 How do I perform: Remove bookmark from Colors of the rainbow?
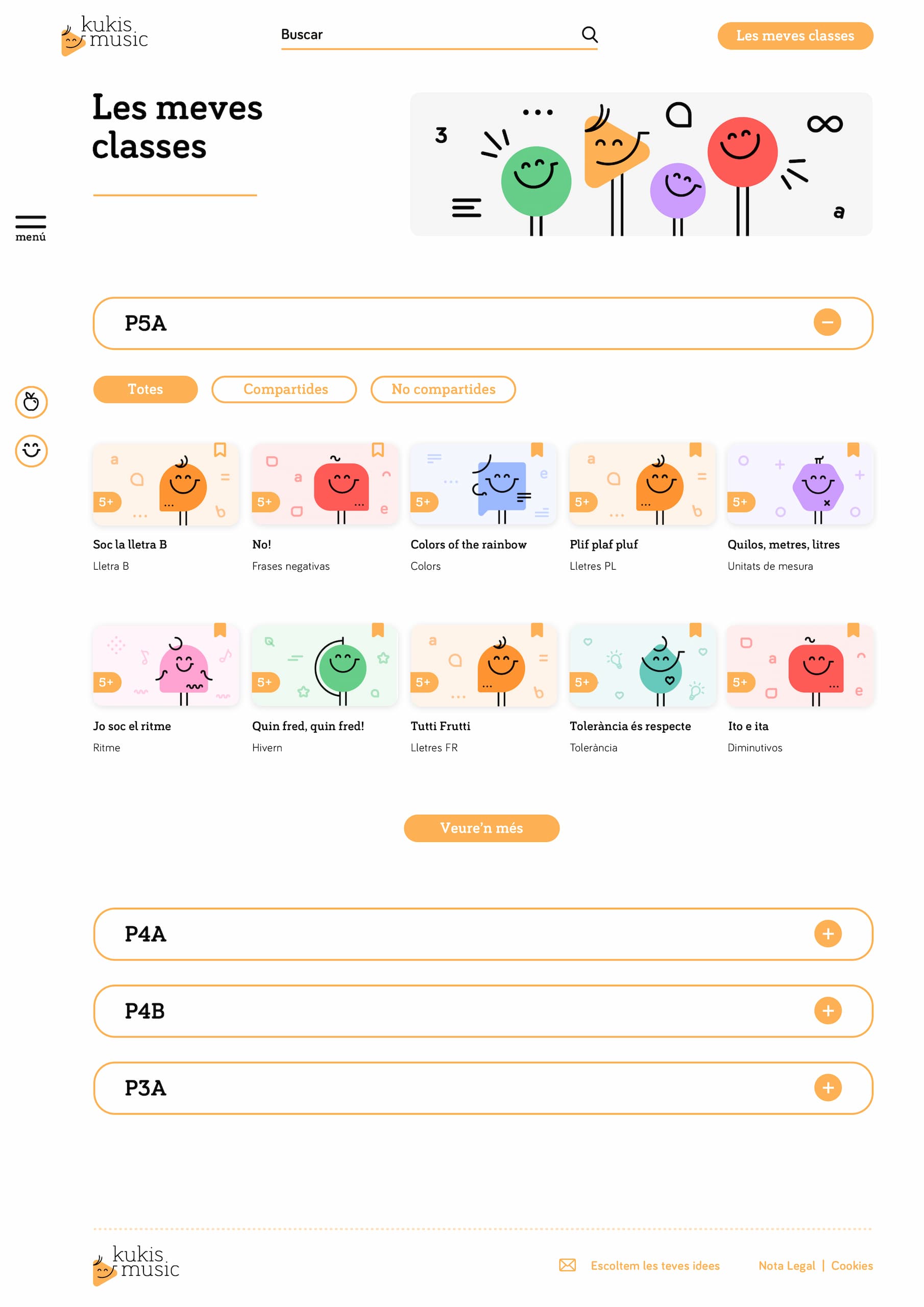(537, 450)
